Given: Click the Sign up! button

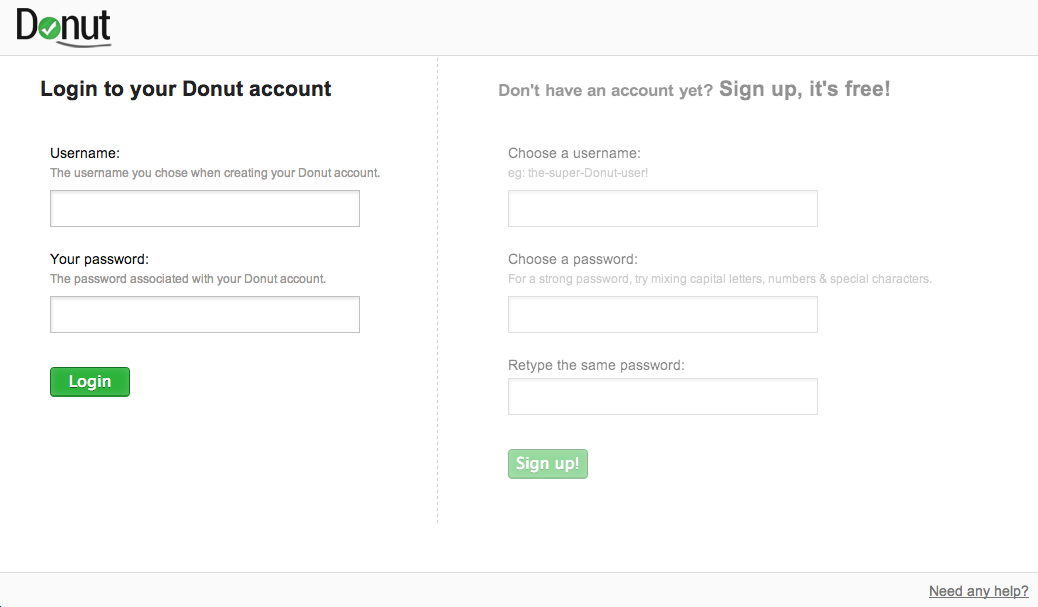Looking at the screenshot, I should (547, 464).
